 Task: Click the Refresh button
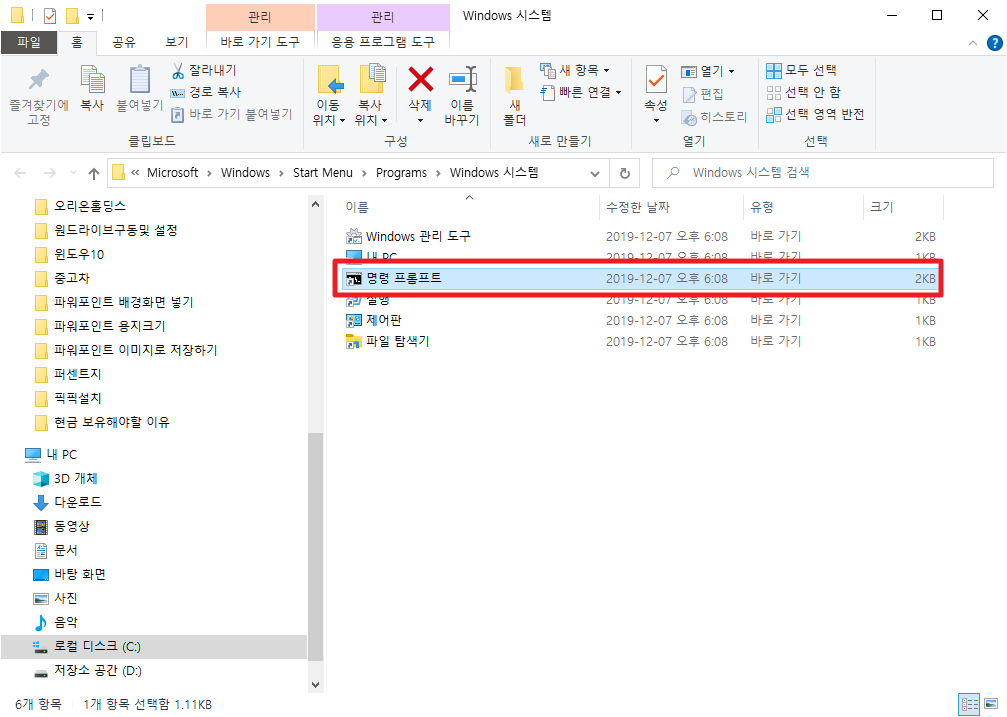(x=624, y=173)
